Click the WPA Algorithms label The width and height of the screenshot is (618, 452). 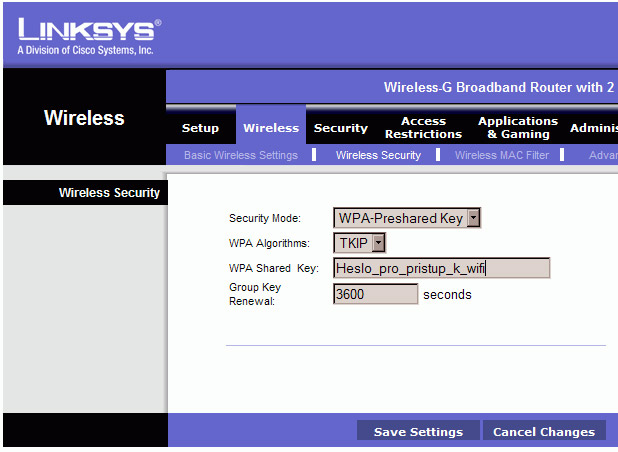click(x=269, y=243)
